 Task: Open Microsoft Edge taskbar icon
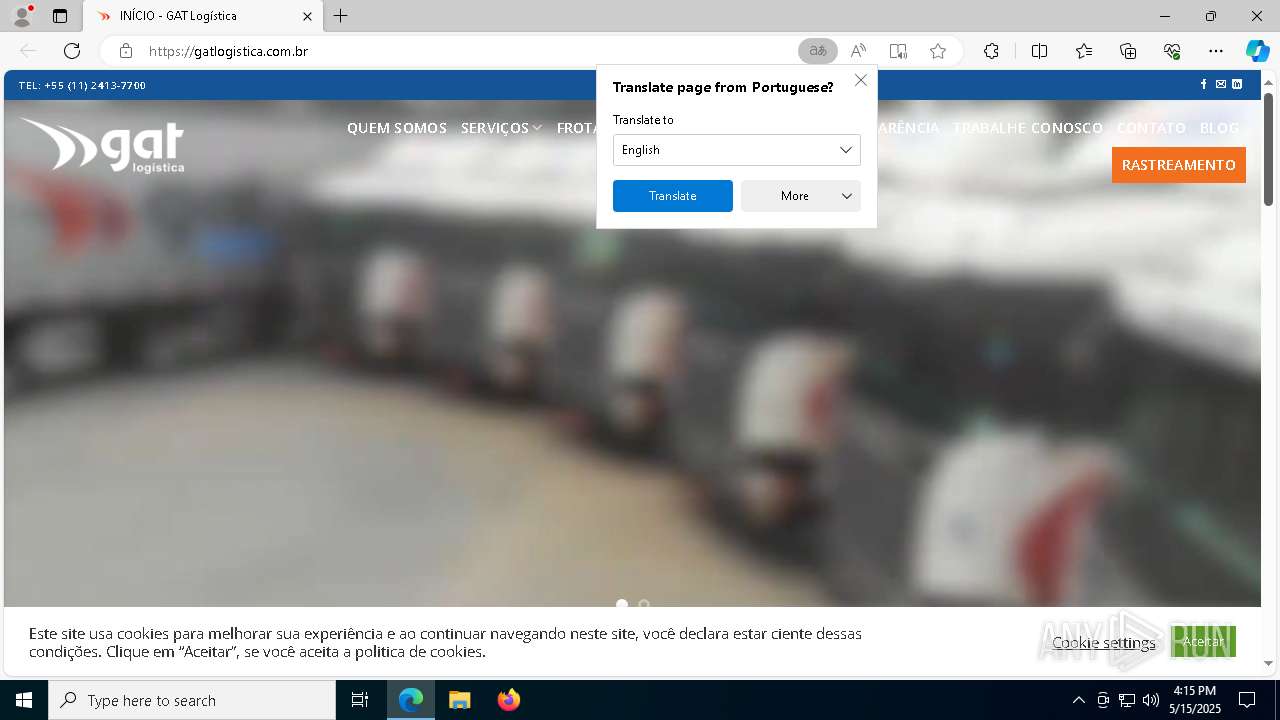click(x=411, y=700)
